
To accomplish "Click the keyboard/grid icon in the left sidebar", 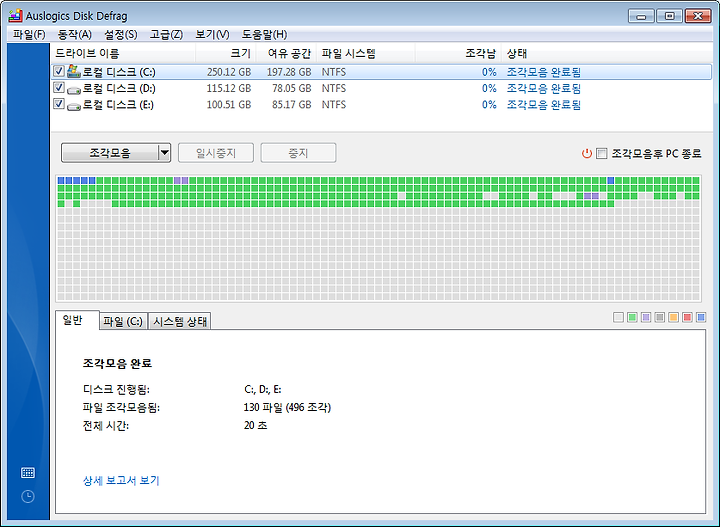I will (28, 472).
